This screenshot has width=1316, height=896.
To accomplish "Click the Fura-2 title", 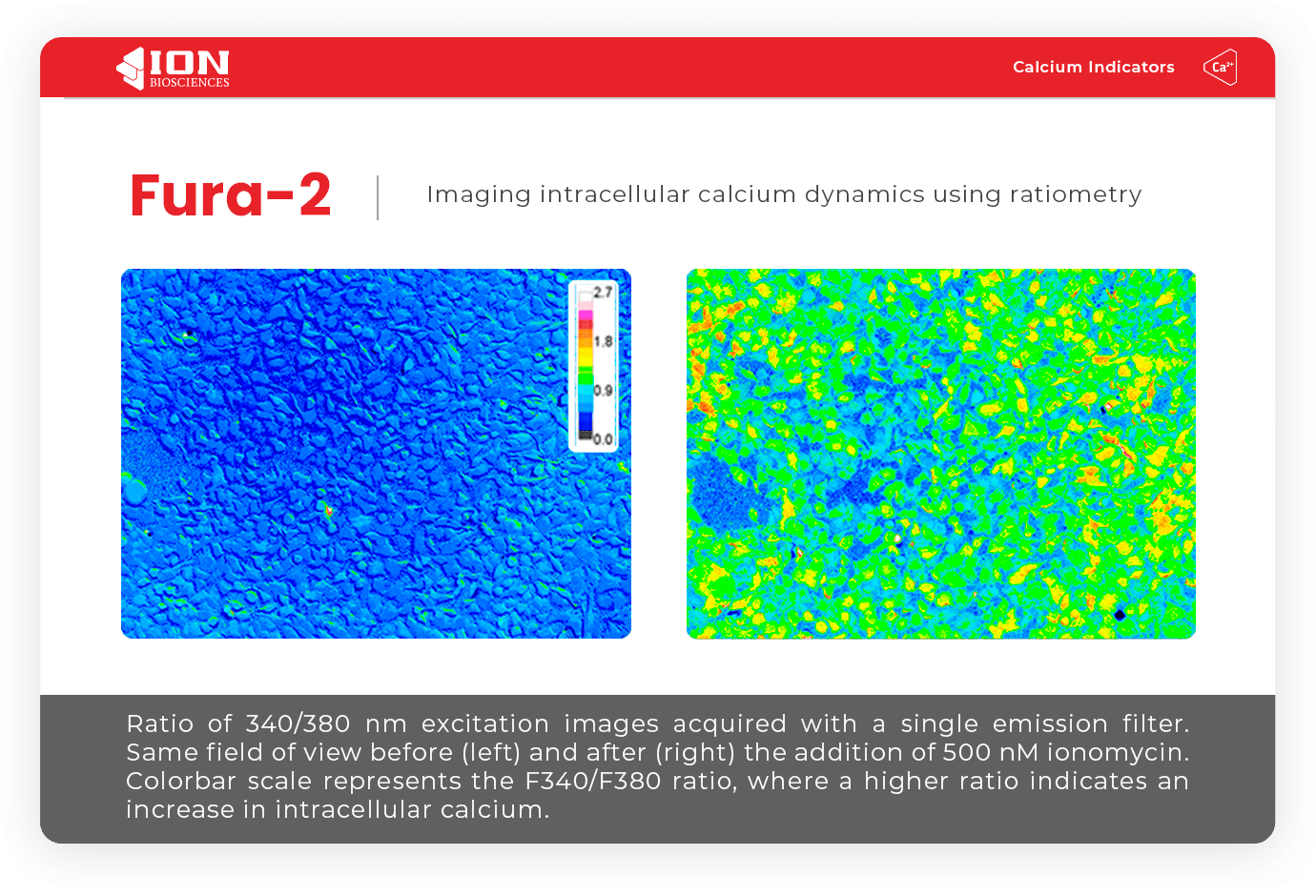I will 231,195.
